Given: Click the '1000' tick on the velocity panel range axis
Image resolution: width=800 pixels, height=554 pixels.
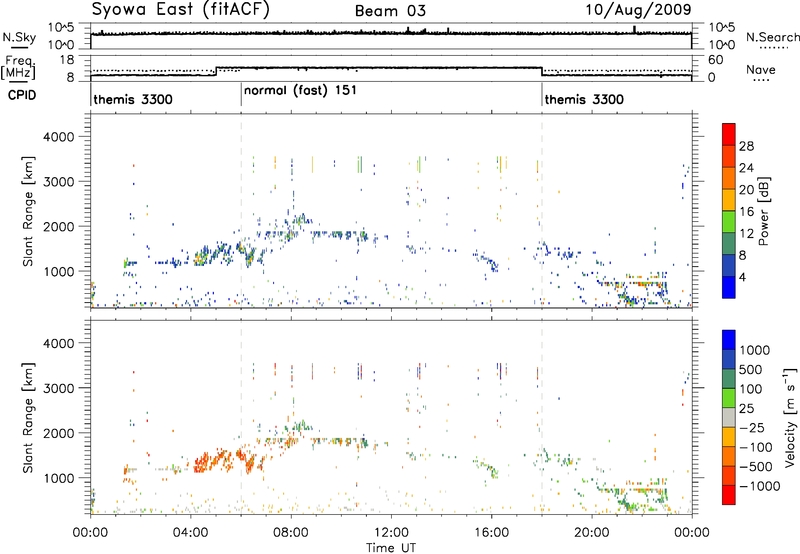Looking at the screenshot, I should click(58, 478).
